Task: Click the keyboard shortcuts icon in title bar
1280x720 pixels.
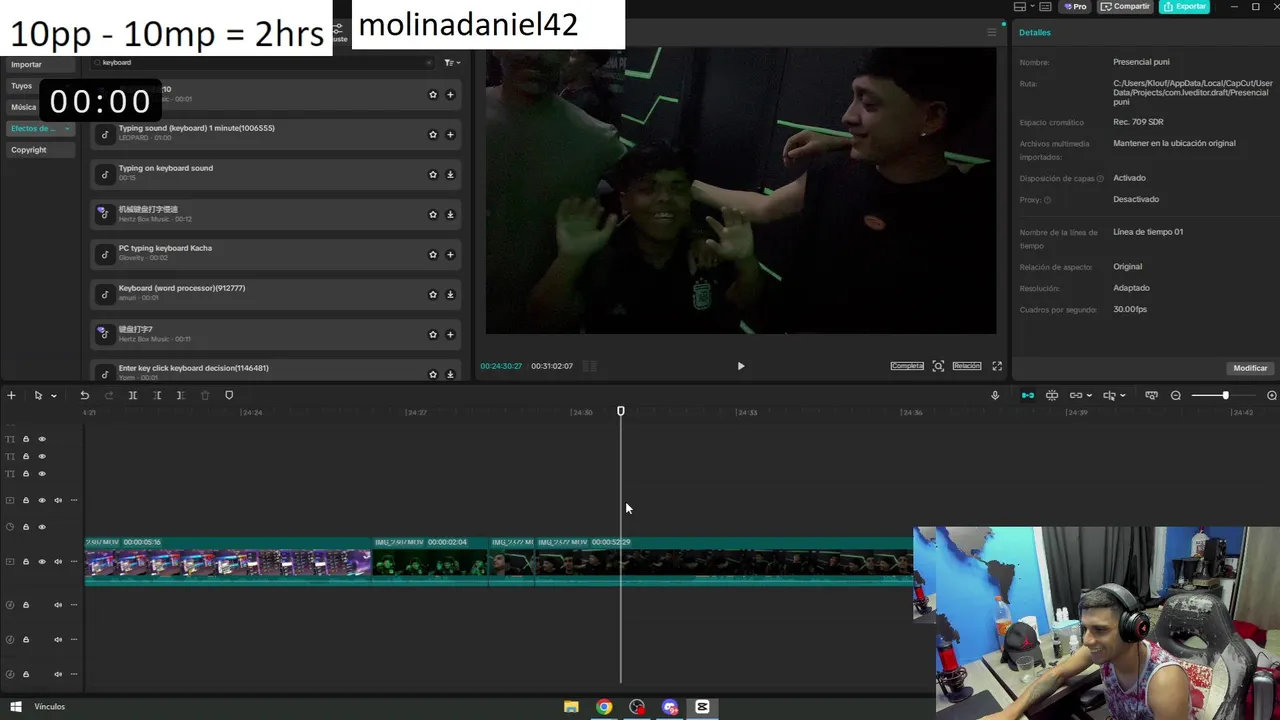Action: 1047,6
